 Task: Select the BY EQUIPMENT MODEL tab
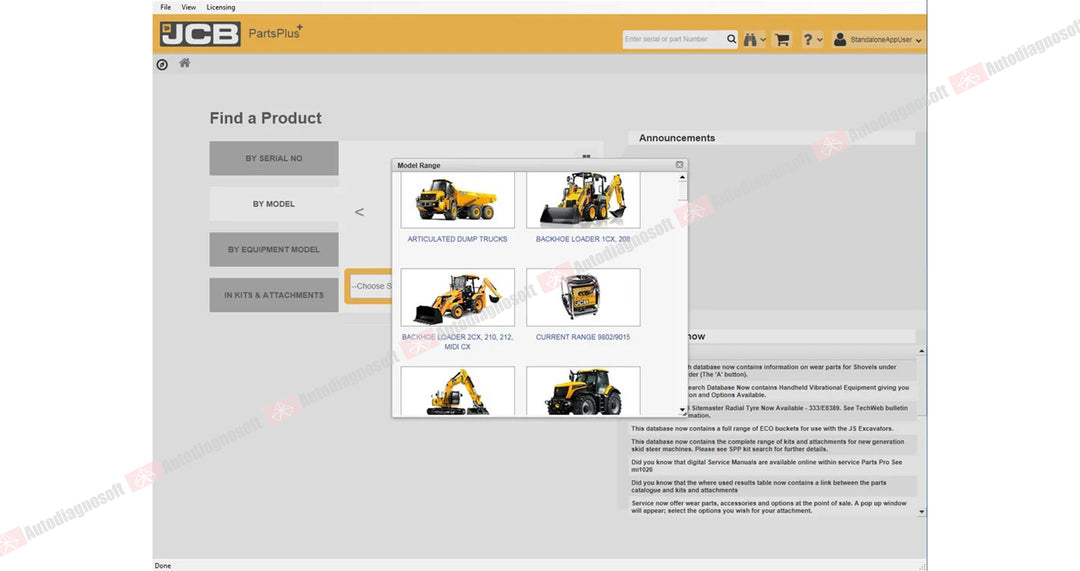pos(273,249)
